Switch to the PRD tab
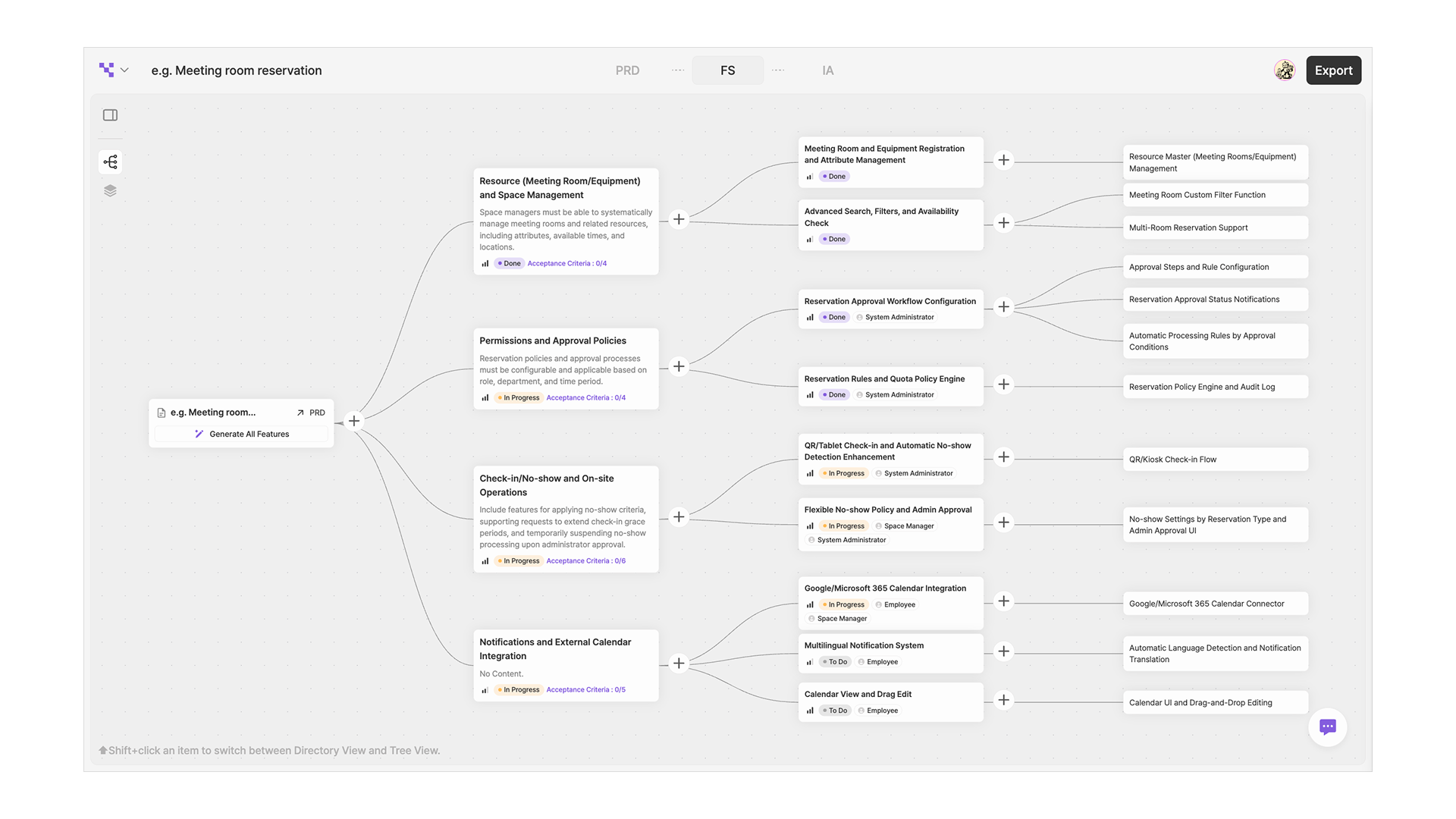Image resolution: width=1456 pixels, height=819 pixels. [x=627, y=71]
